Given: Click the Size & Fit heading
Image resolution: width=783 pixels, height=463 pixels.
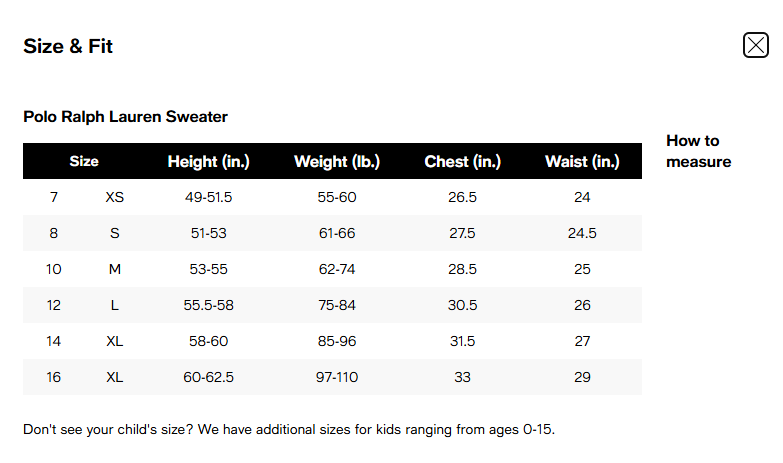Looking at the screenshot, I should point(68,46).
